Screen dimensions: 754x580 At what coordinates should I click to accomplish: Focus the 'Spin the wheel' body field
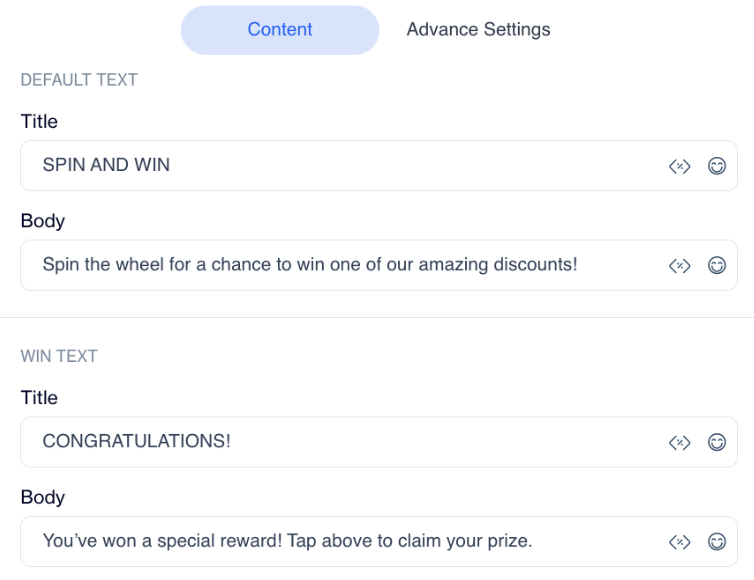pyautogui.click(x=340, y=265)
